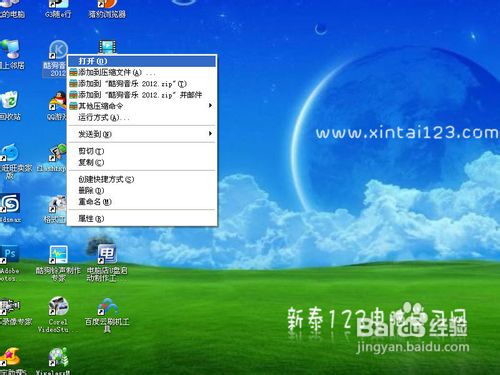Choose add to zip 并邮件 entry

[x=142, y=95]
